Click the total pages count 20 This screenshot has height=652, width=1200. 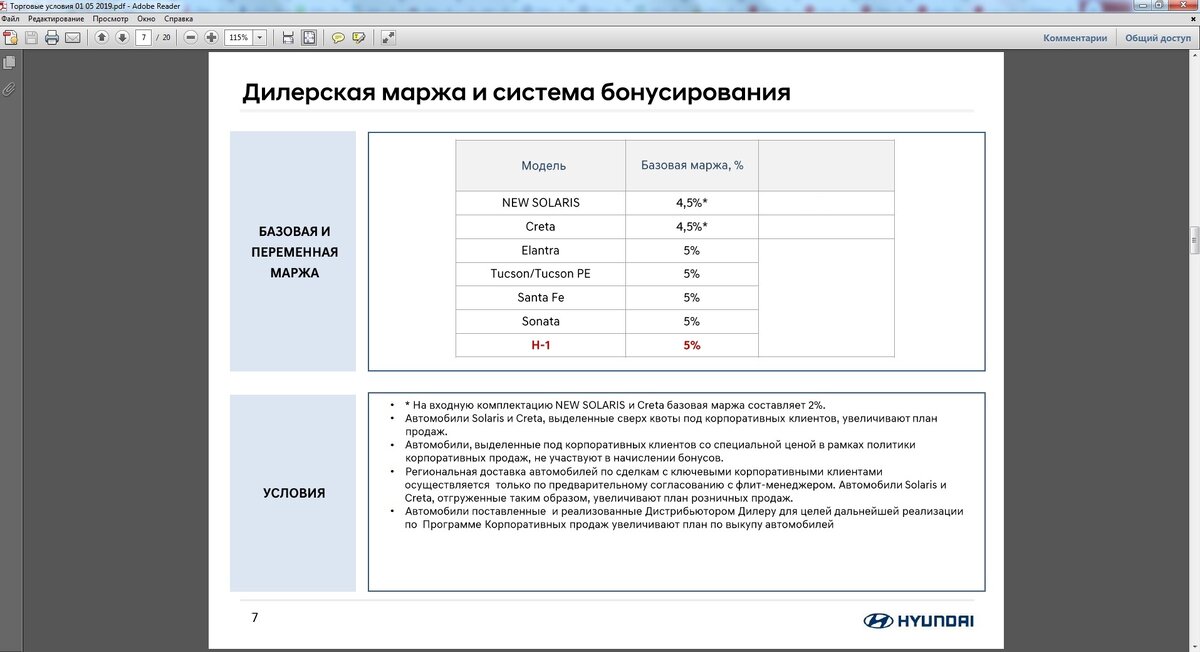point(166,38)
